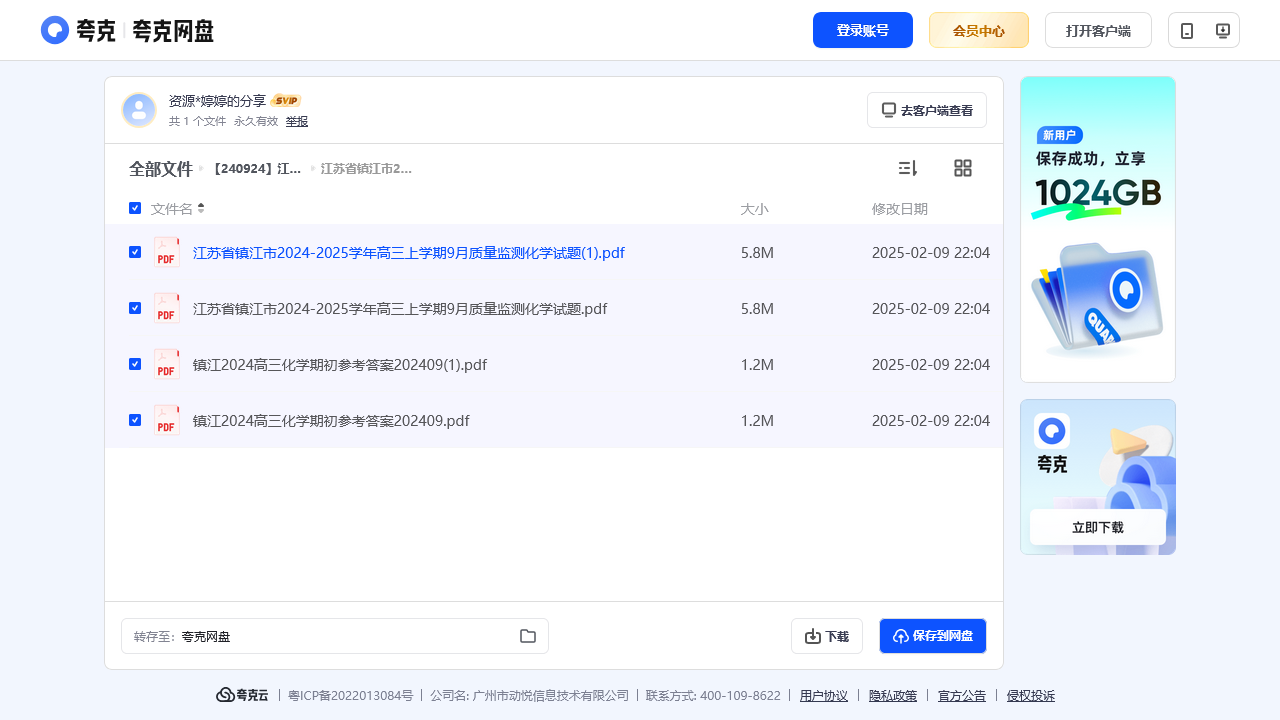
Task: Open file 江苏省镇江市2024-2025学年高三上学期9月质量监测化学试题.pdf
Action: (x=400, y=309)
